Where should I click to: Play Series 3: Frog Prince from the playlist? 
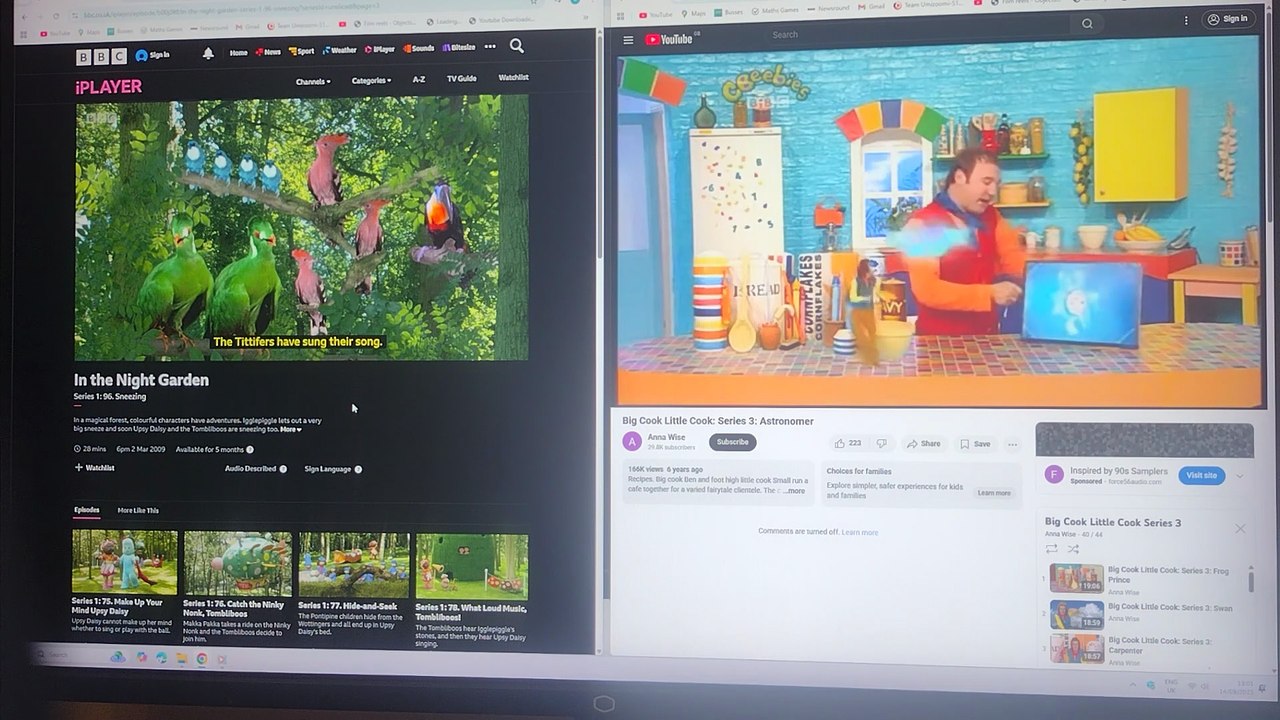pos(1140,578)
